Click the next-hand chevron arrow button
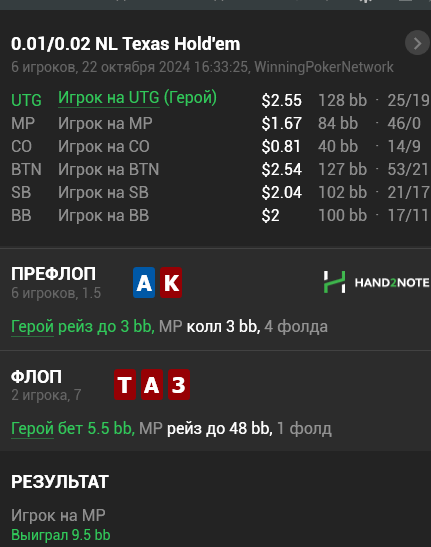Image resolution: width=431 pixels, height=547 pixels. [x=417, y=43]
